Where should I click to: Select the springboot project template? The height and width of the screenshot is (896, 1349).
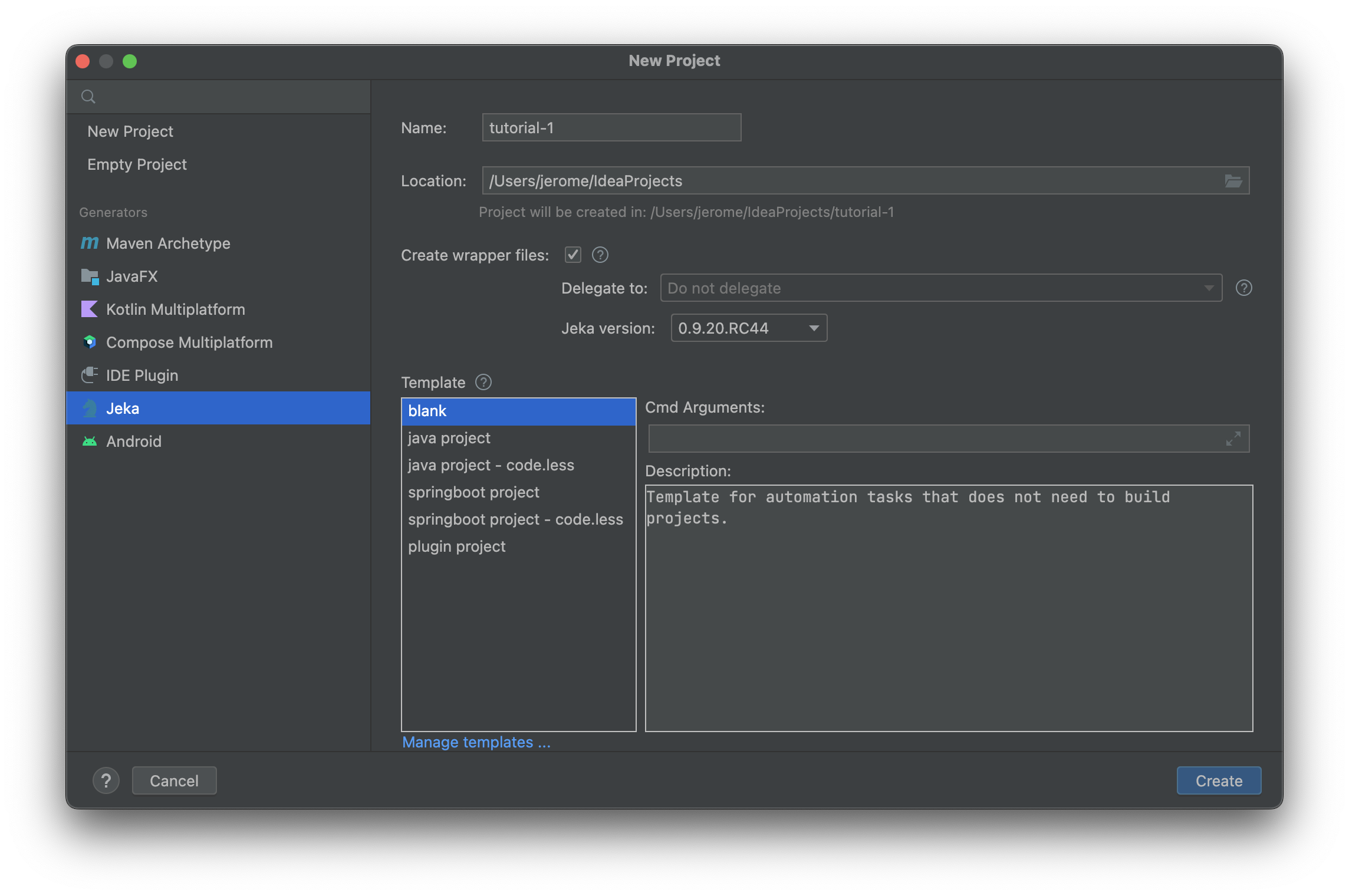518,492
